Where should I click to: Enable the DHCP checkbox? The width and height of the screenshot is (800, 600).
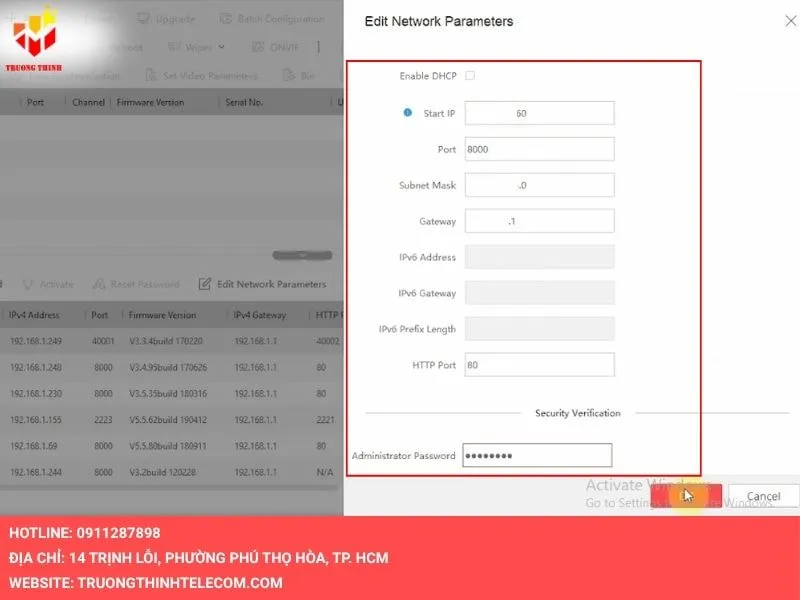click(470, 76)
